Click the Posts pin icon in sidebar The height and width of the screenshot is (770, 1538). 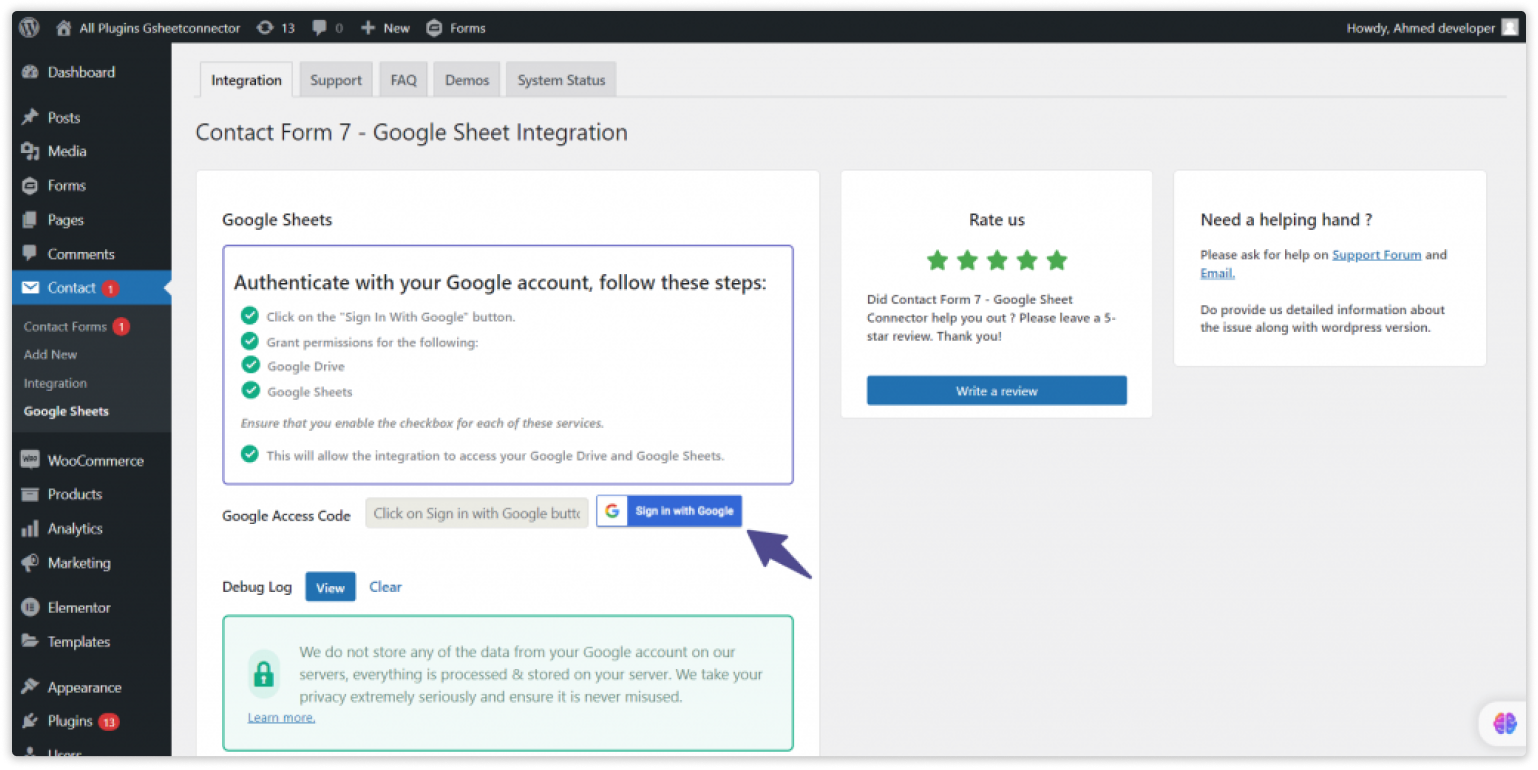(30, 117)
